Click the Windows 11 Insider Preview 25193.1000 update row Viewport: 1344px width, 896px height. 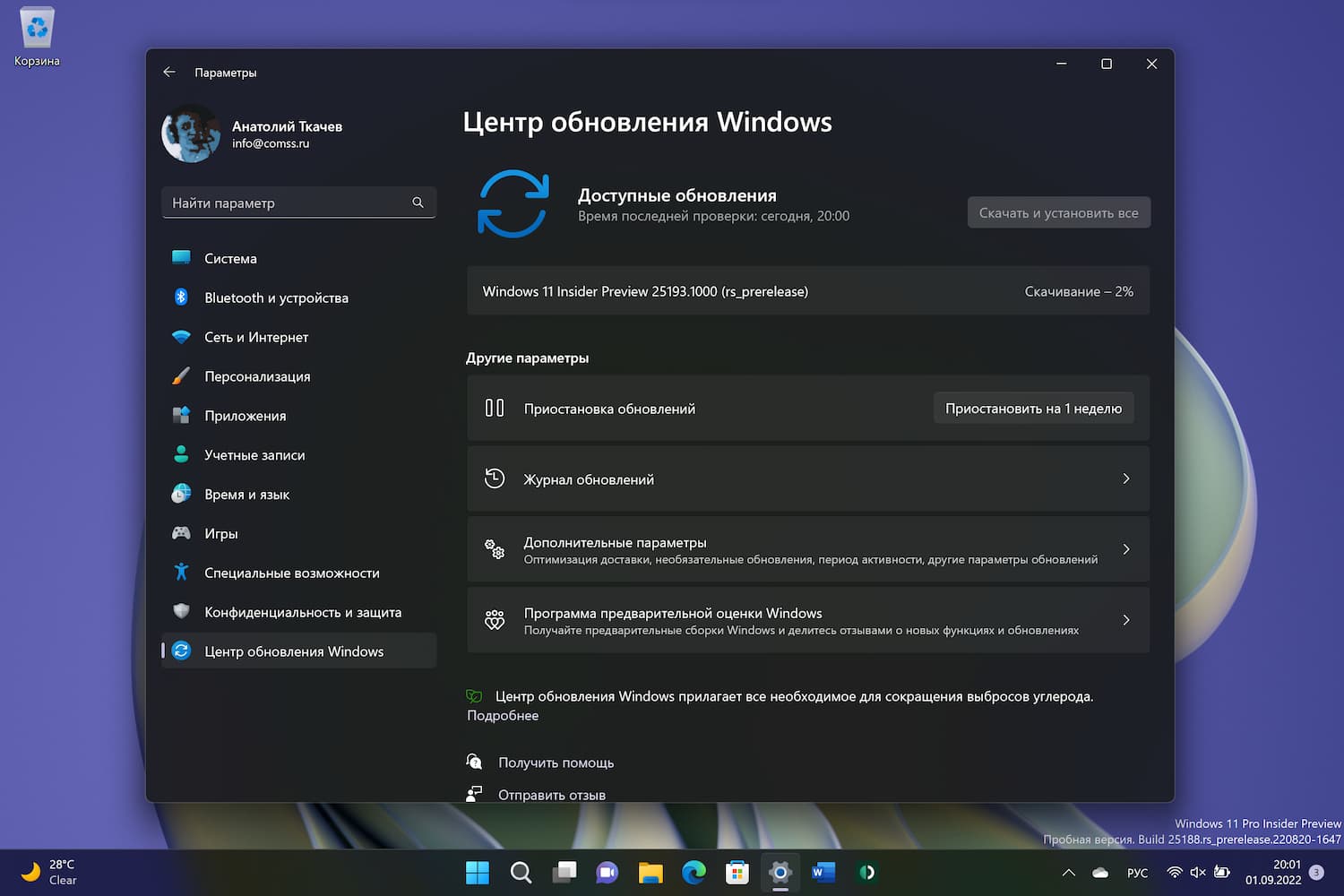(808, 291)
